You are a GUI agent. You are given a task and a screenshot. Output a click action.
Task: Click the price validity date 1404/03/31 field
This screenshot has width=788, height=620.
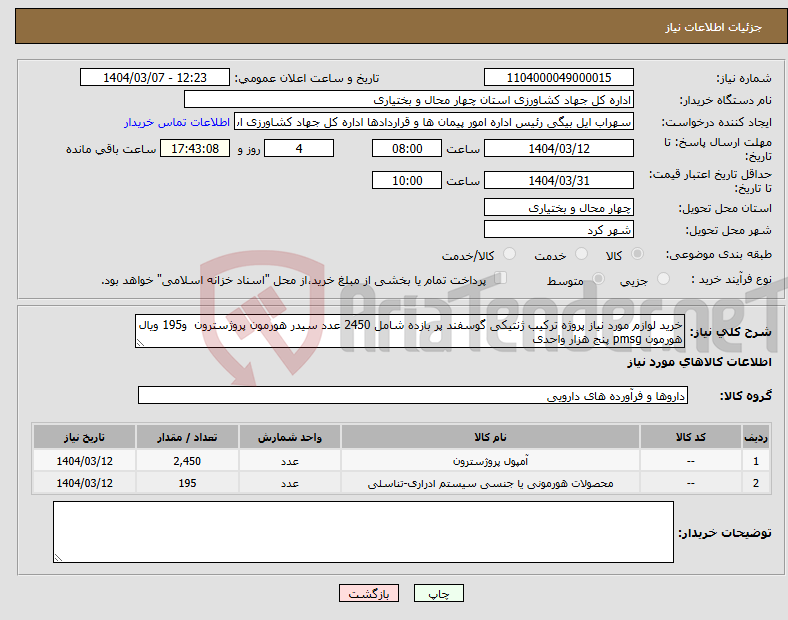pyautogui.click(x=558, y=180)
